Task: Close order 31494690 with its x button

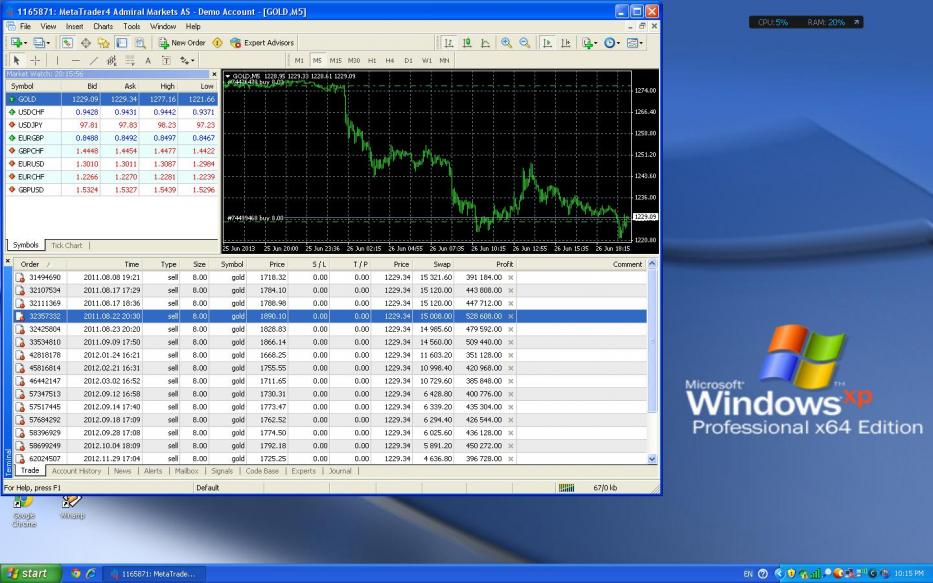Action: click(x=511, y=277)
